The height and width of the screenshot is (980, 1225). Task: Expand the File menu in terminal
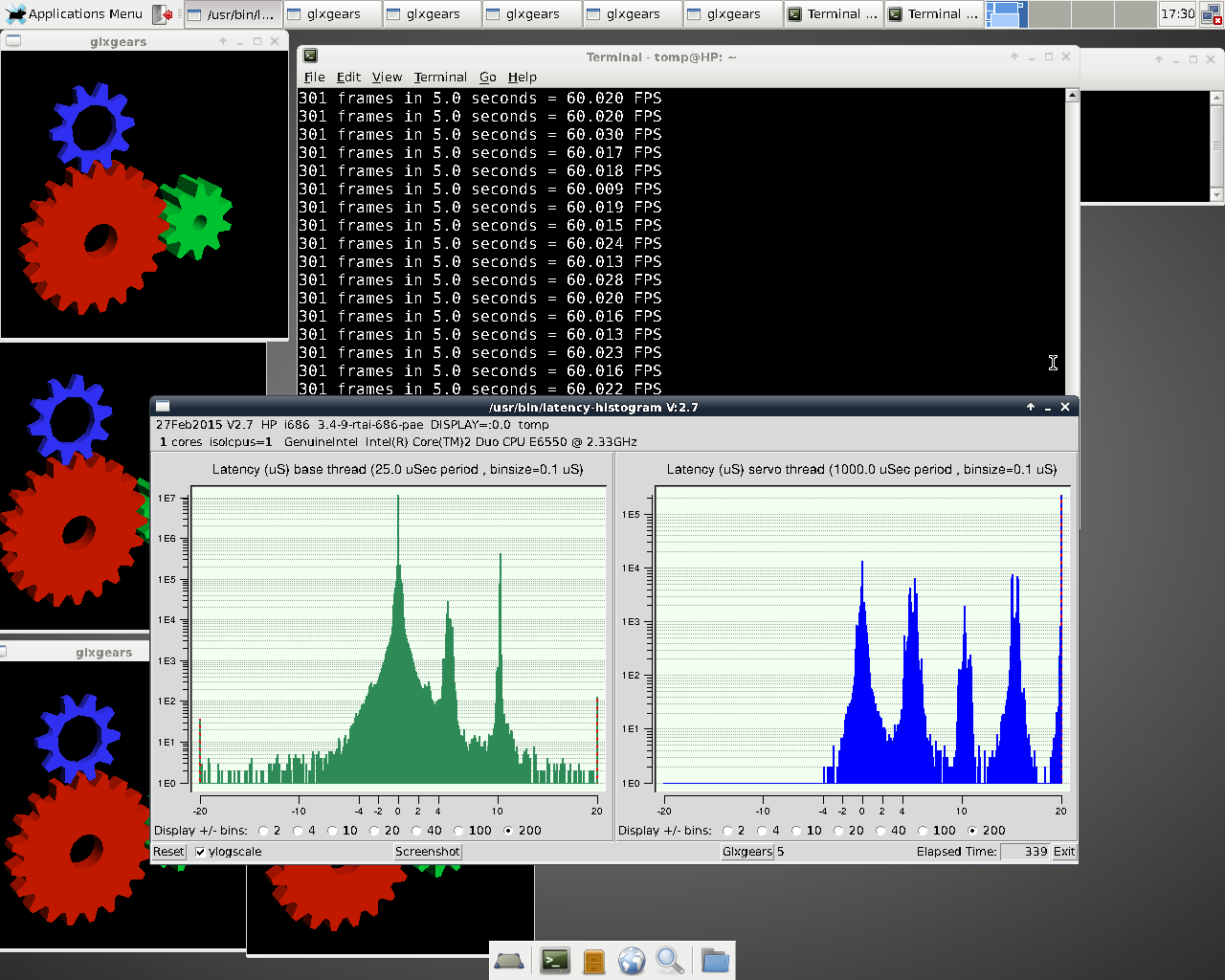pos(314,77)
